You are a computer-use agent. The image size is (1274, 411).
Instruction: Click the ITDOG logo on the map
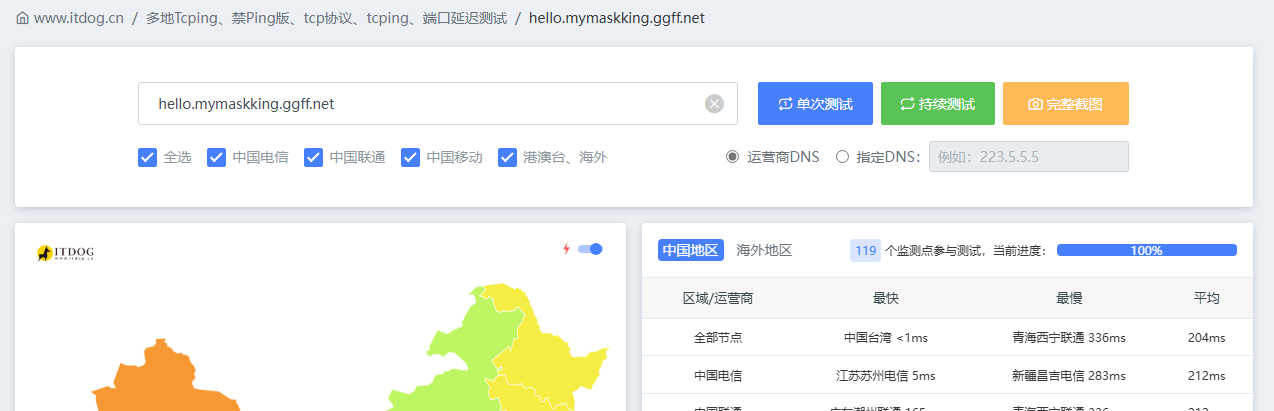[65, 254]
